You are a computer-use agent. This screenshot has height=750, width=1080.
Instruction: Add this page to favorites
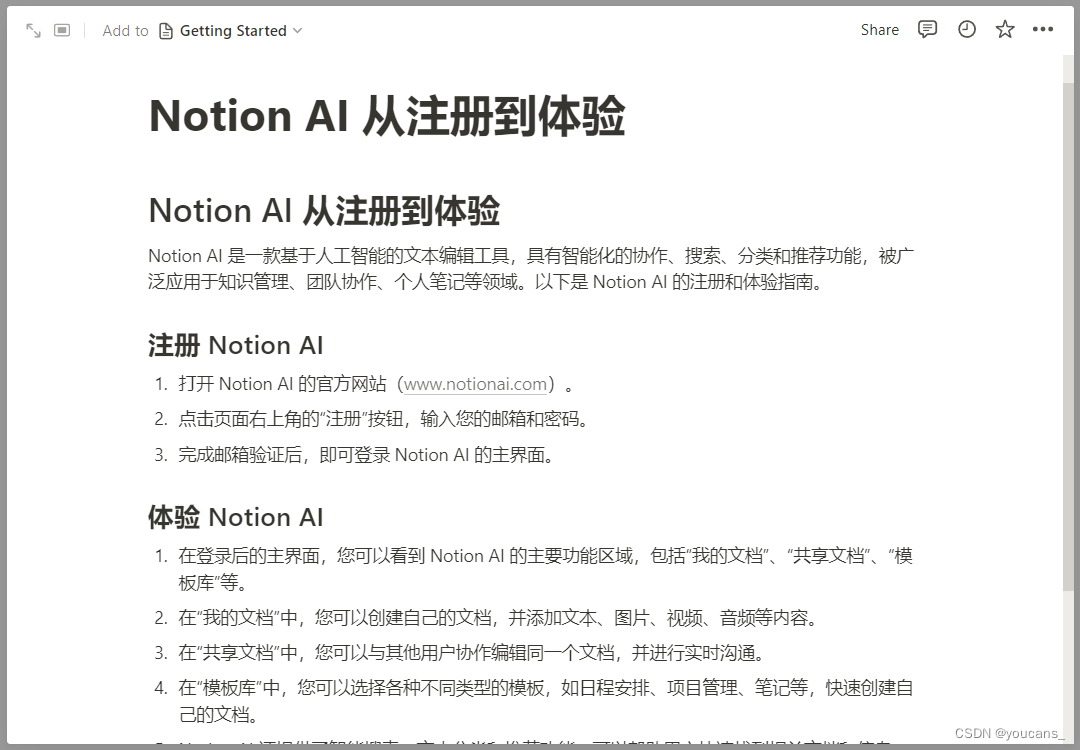point(1005,30)
